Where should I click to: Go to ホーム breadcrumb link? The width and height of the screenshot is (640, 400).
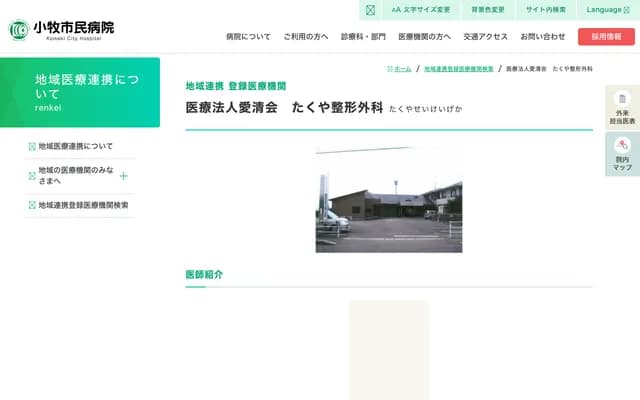[x=399, y=69]
